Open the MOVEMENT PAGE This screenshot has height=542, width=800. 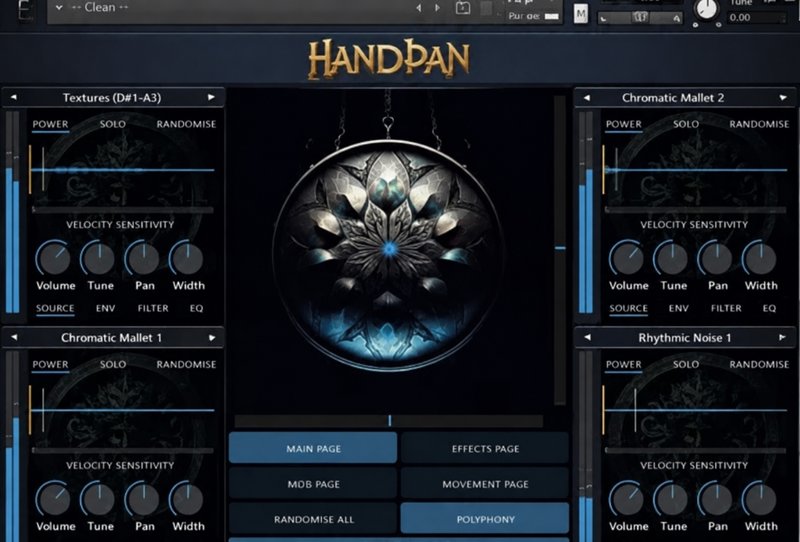click(485, 484)
